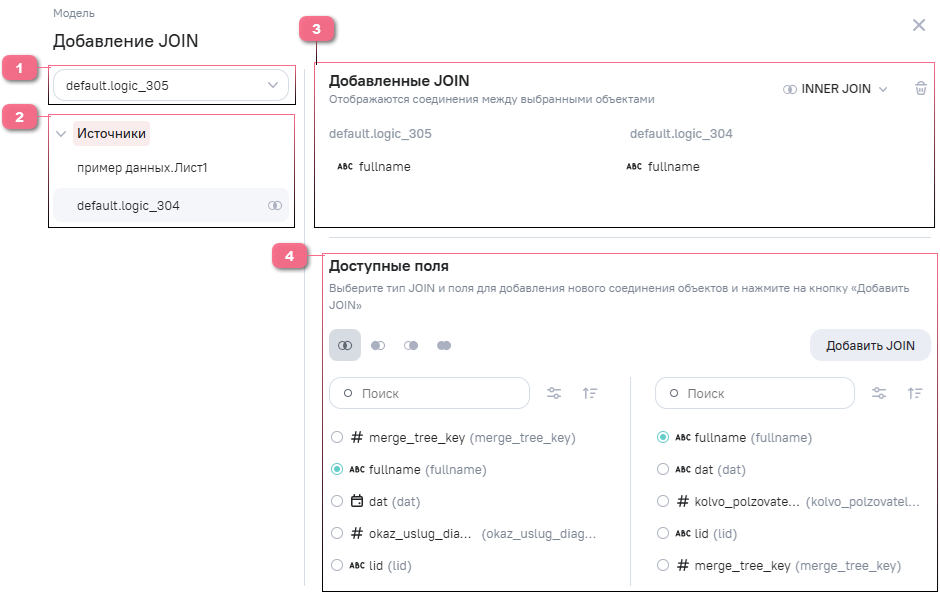
Task: Delete the added INNER JOIN with trash icon
Action: tap(921, 88)
